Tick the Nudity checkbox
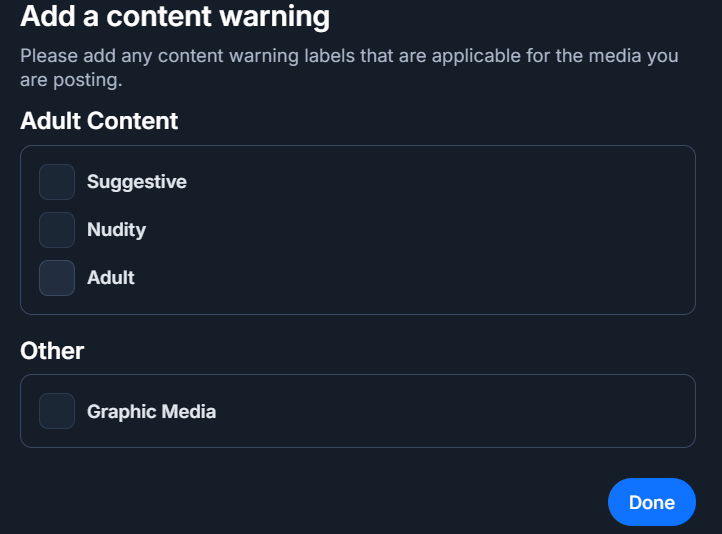This screenshot has height=534, width=722. point(57,230)
